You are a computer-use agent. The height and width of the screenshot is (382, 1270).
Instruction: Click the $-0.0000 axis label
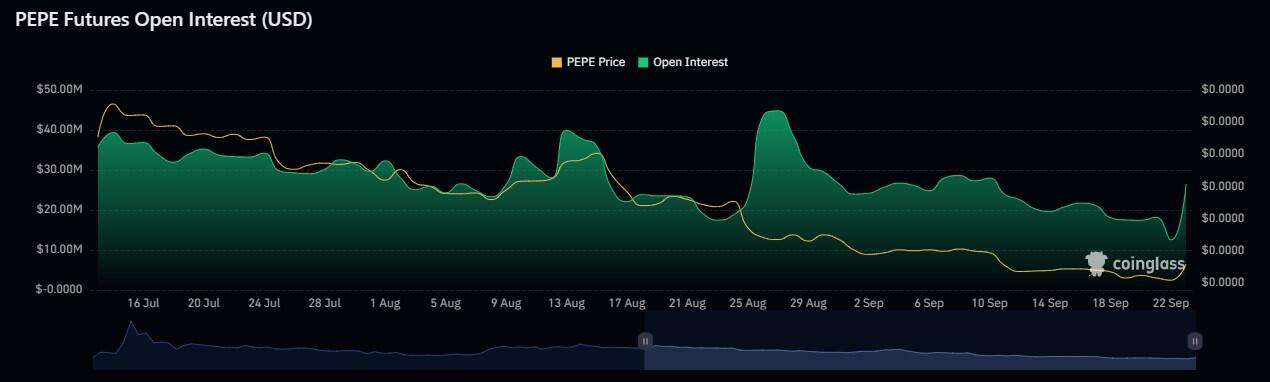(x=60, y=289)
